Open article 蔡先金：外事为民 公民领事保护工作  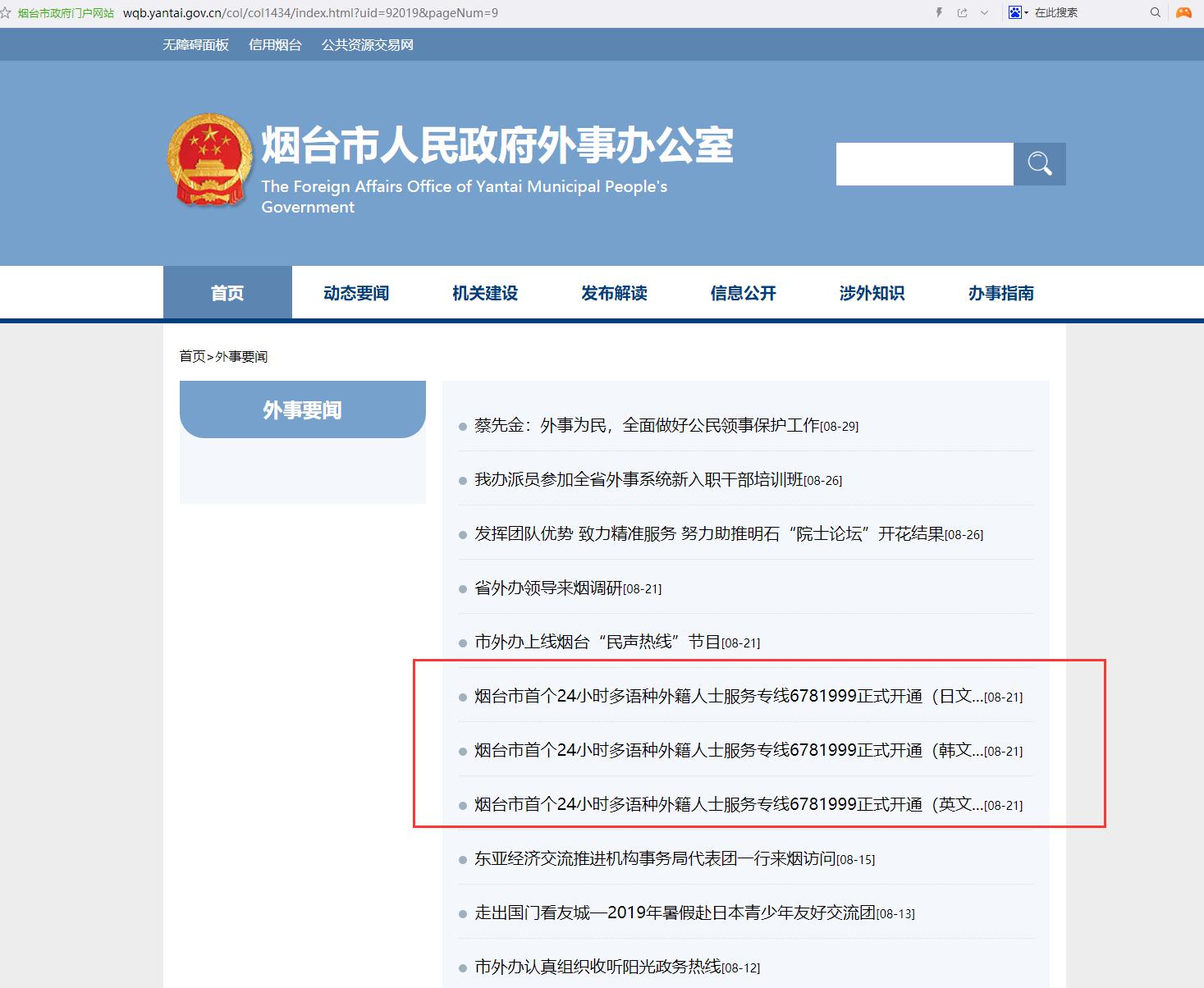(x=647, y=425)
